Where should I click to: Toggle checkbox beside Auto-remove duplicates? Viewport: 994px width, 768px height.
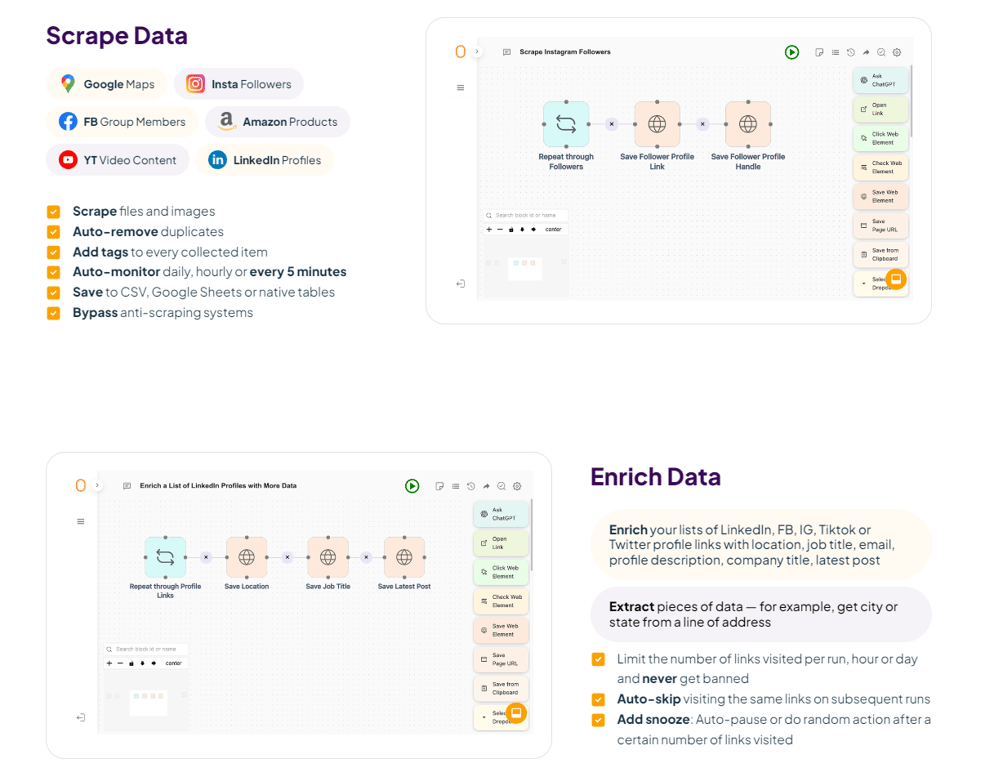point(54,232)
